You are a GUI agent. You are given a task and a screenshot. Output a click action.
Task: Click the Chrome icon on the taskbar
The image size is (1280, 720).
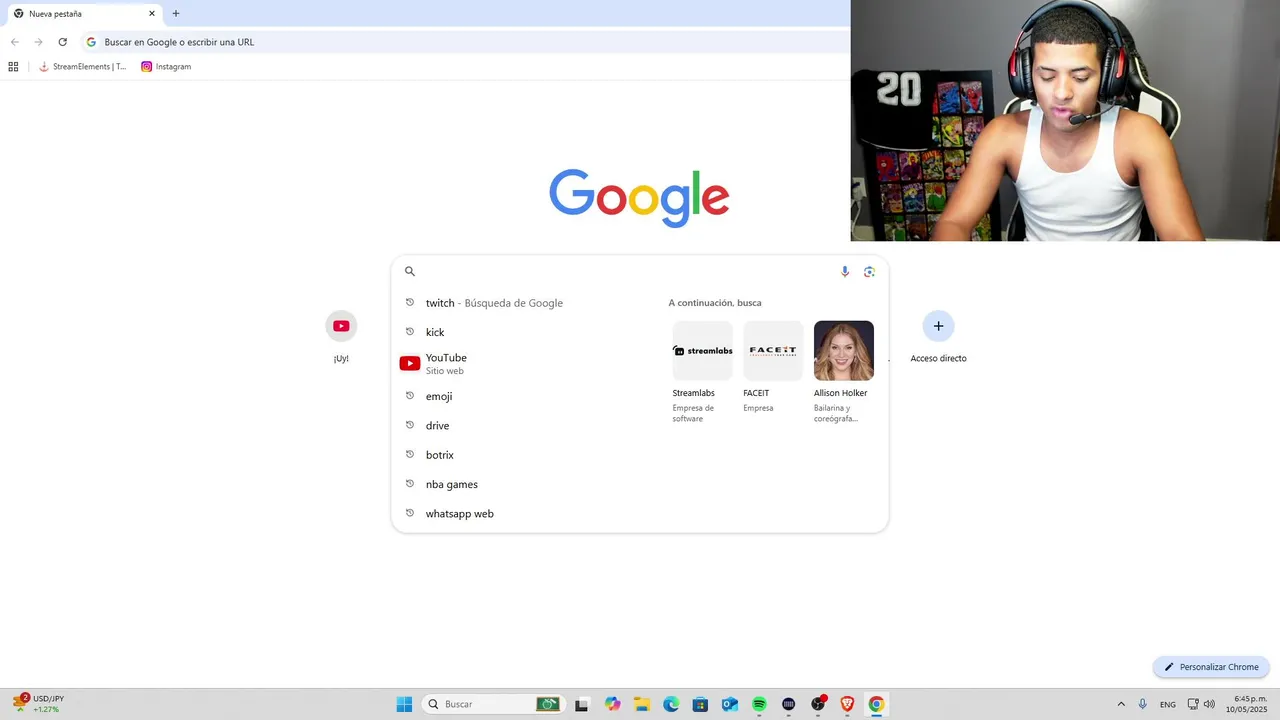[876, 704]
